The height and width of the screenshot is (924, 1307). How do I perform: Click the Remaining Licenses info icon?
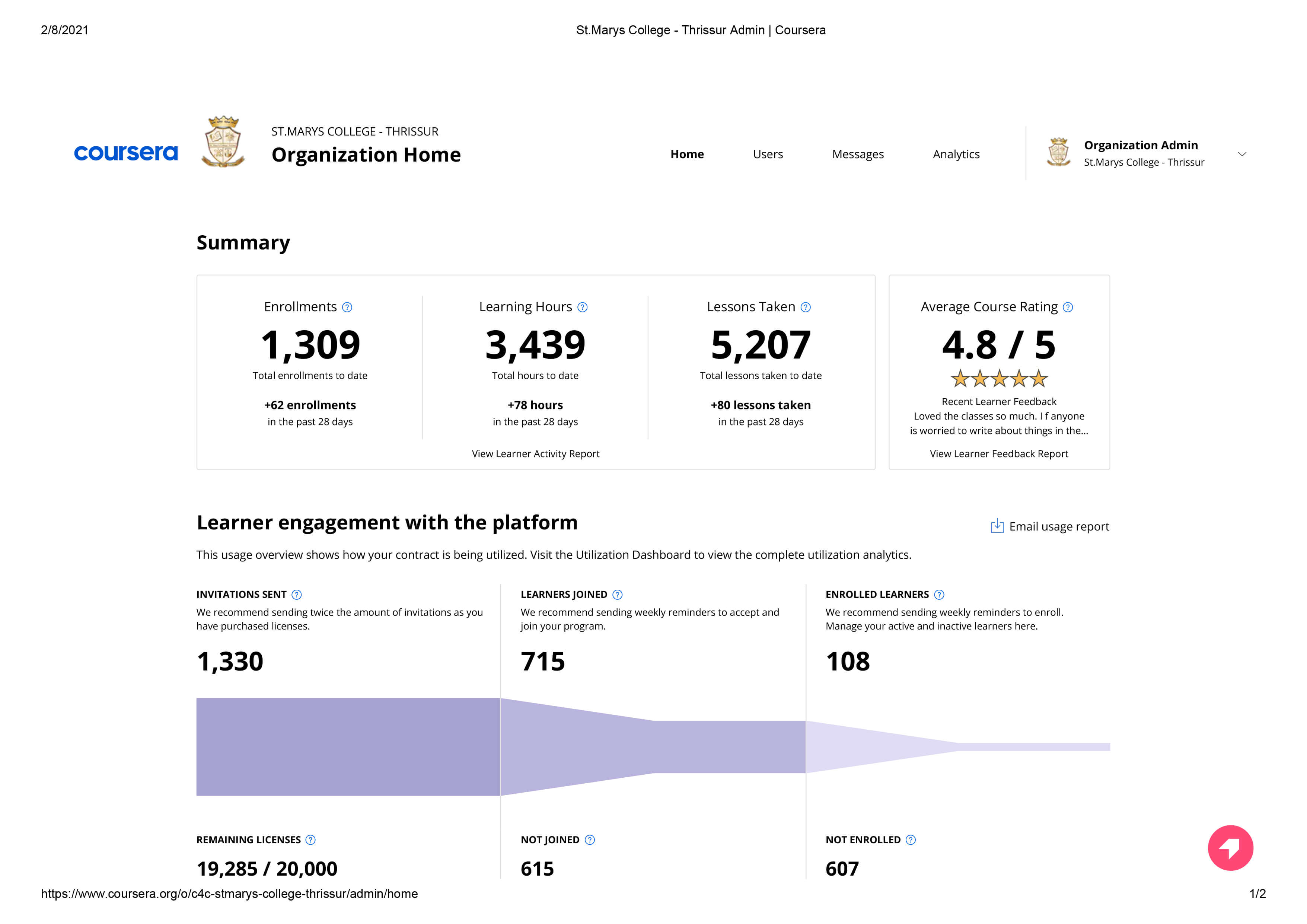click(x=310, y=840)
